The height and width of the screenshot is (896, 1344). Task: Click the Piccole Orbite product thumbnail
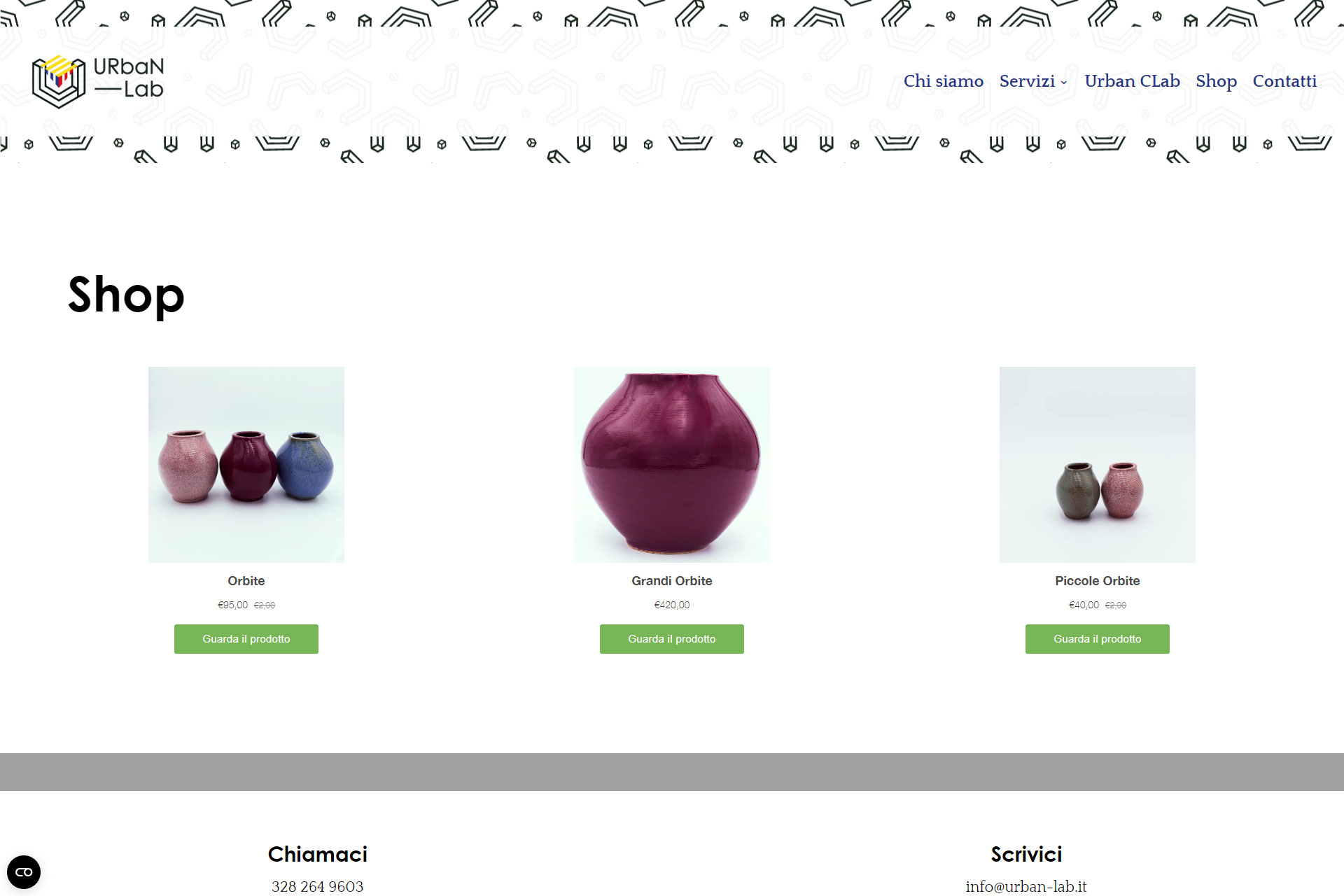[1098, 465]
